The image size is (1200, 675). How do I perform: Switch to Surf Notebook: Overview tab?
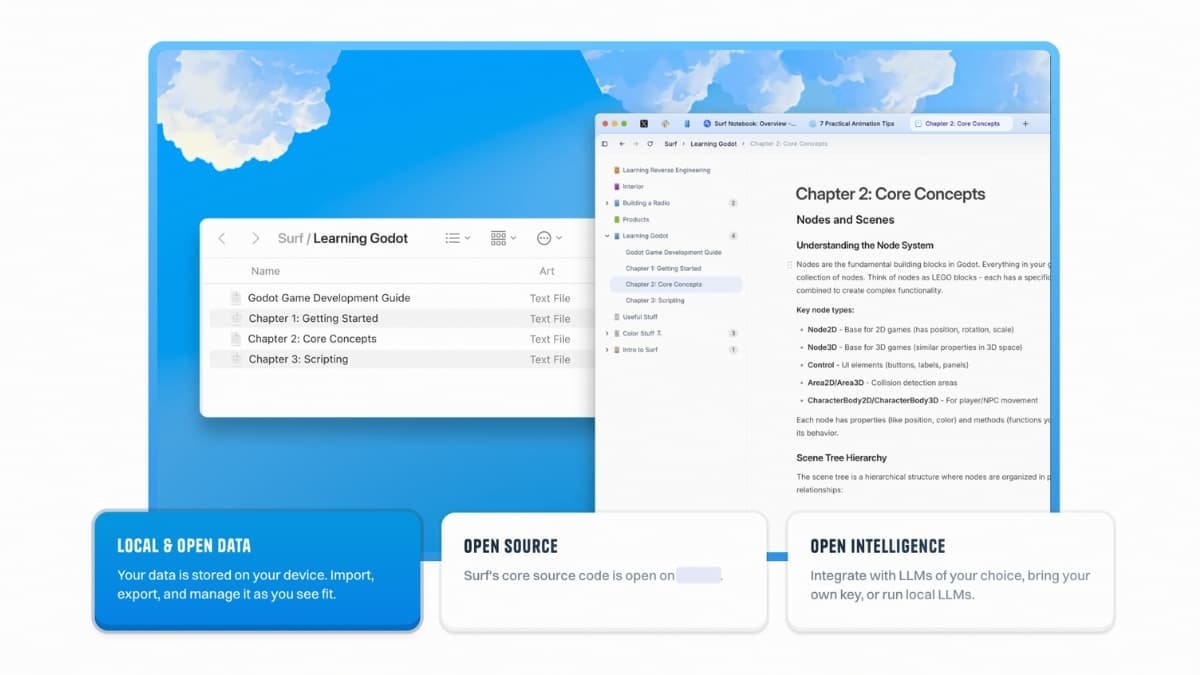pyautogui.click(x=750, y=124)
